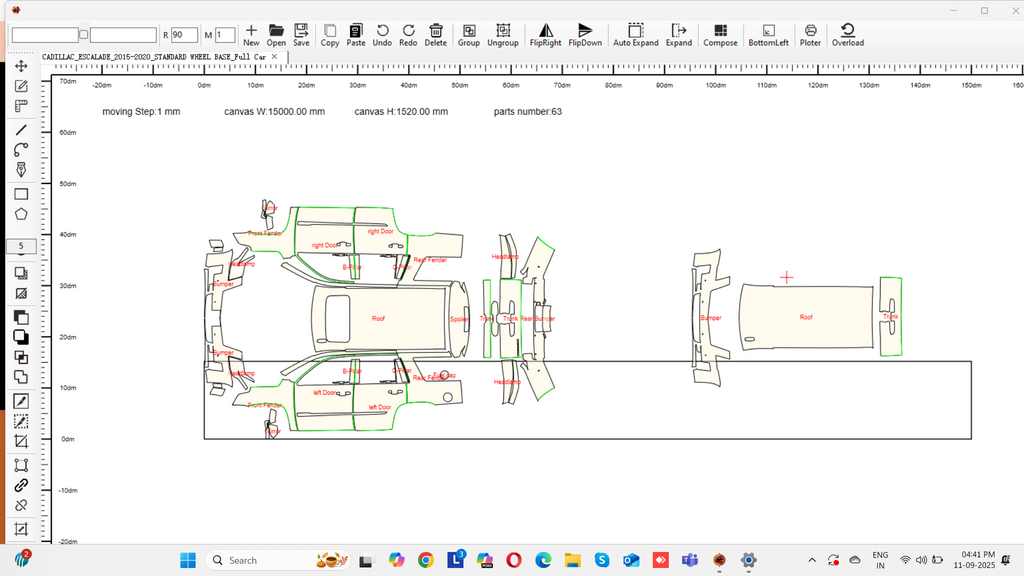The width and height of the screenshot is (1024, 576).
Task: Select the line drawing tool
Action: pos(21,130)
